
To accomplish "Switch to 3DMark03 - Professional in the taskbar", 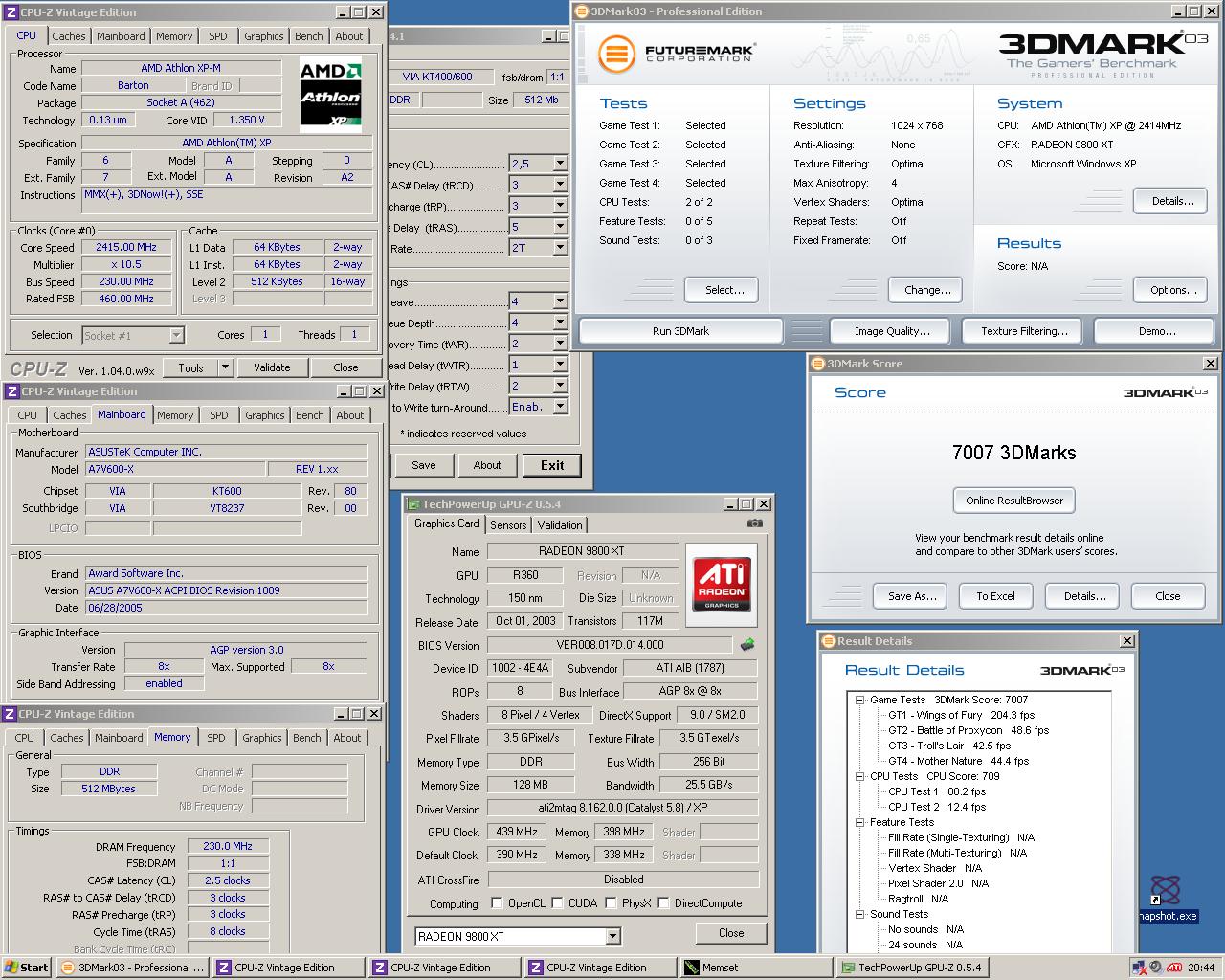I will [x=132, y=968].
